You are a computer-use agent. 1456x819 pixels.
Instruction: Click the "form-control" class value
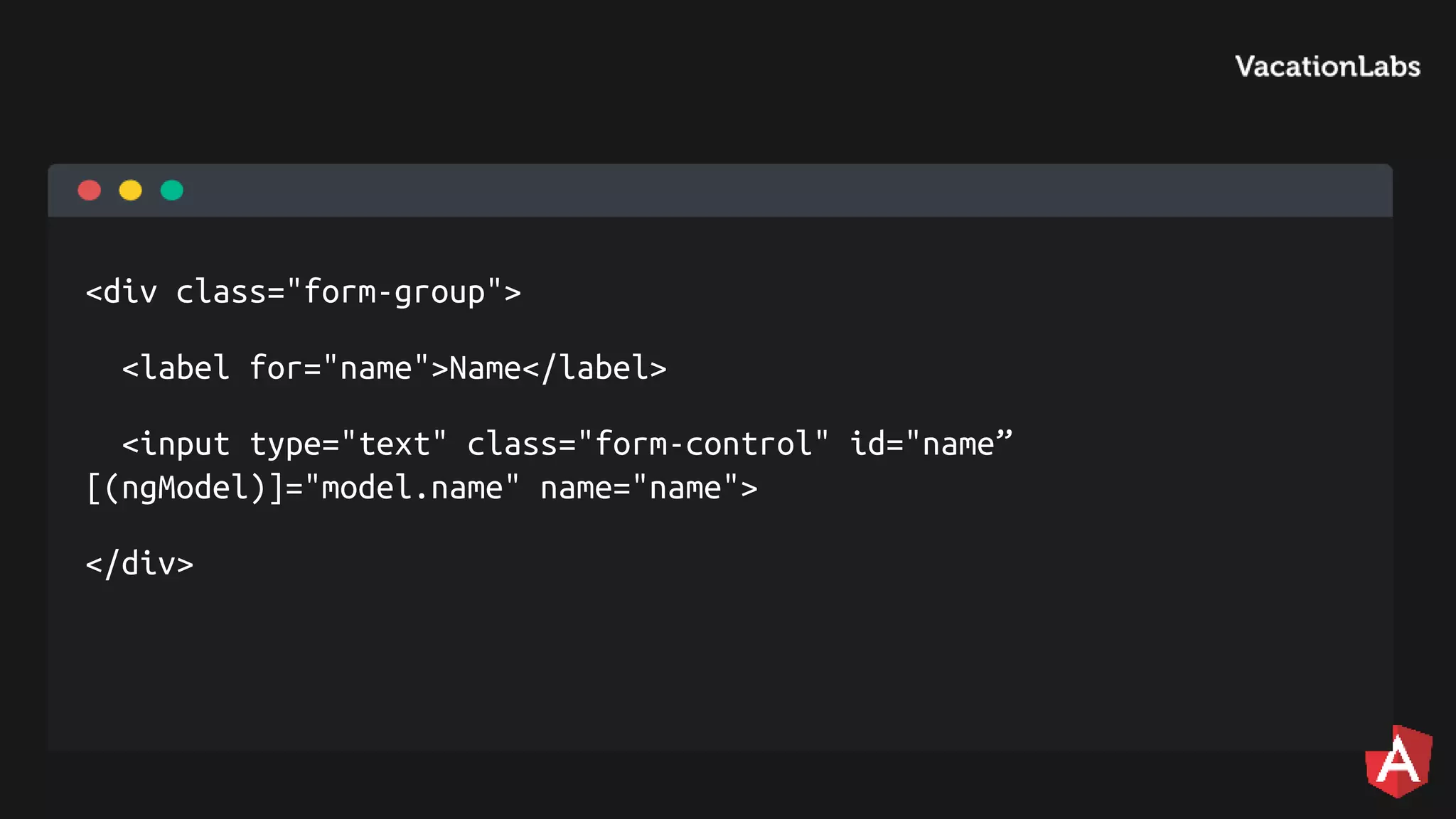click(x=704, y=444)
